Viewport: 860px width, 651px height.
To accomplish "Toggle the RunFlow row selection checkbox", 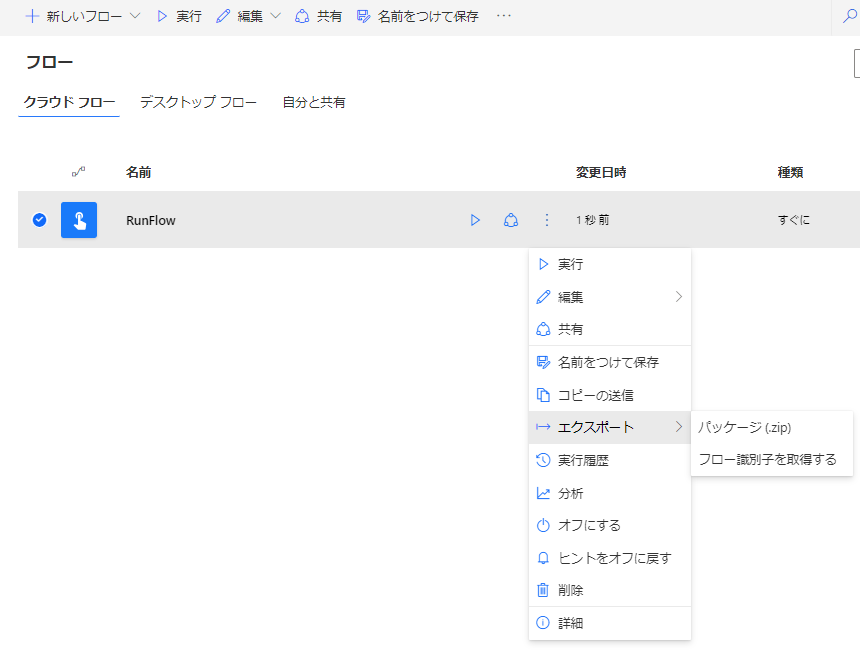I will tap(38, 220).
